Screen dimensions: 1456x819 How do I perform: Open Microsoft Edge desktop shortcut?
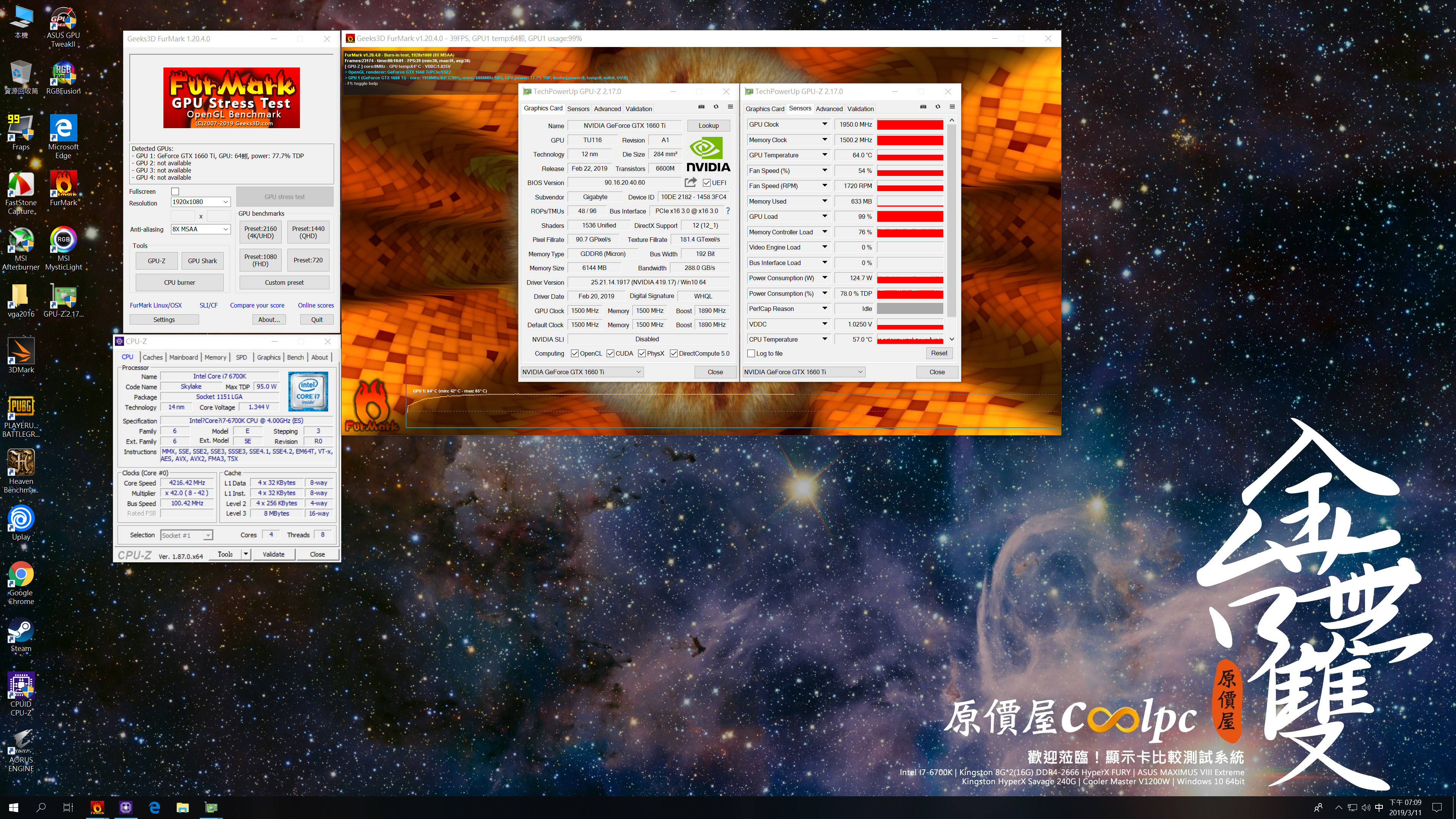click(x=63, y=136)
